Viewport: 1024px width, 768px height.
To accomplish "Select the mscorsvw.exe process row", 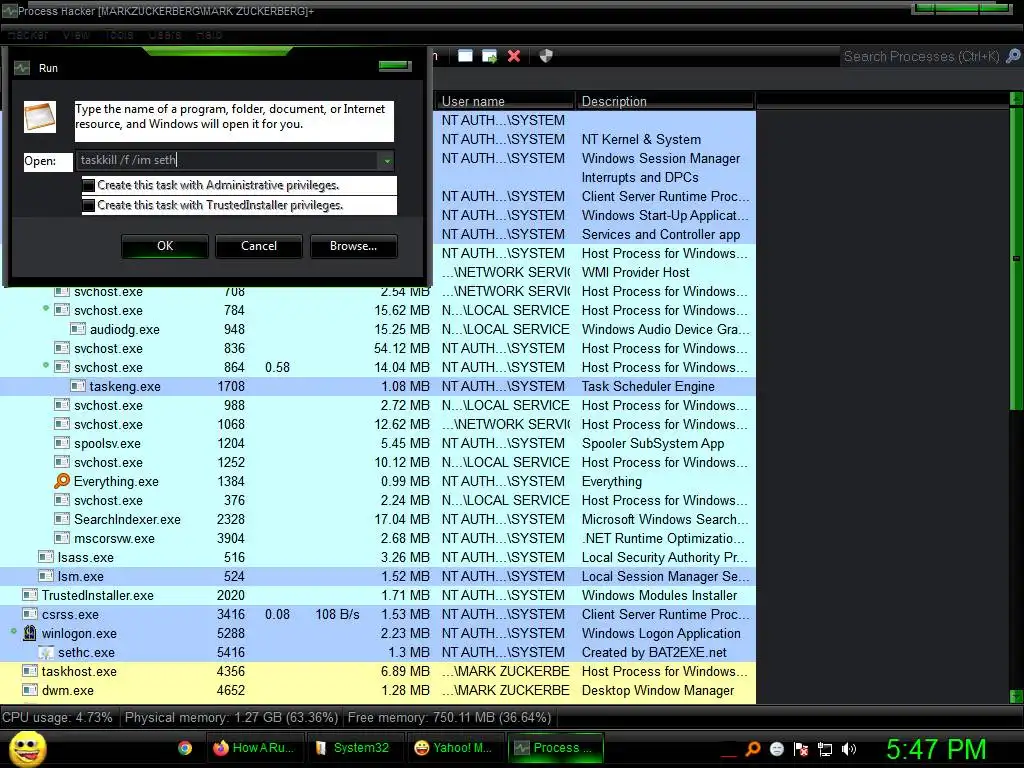I will 378,538.
